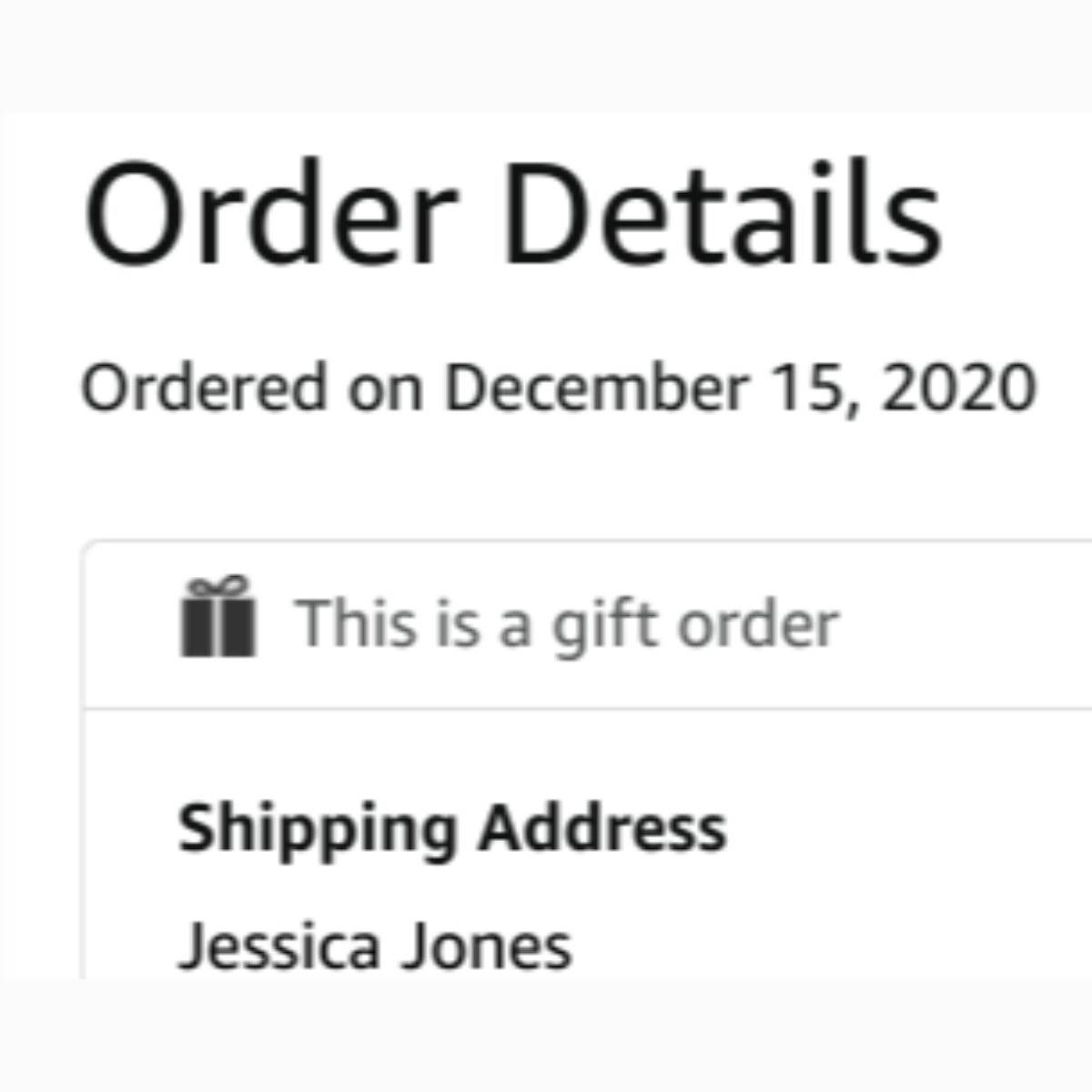The width and height of the screenshot is (1092, 1092).
Task: Click the Shipping Address heading
Action: pyautogui.click(x=452, y=829)
